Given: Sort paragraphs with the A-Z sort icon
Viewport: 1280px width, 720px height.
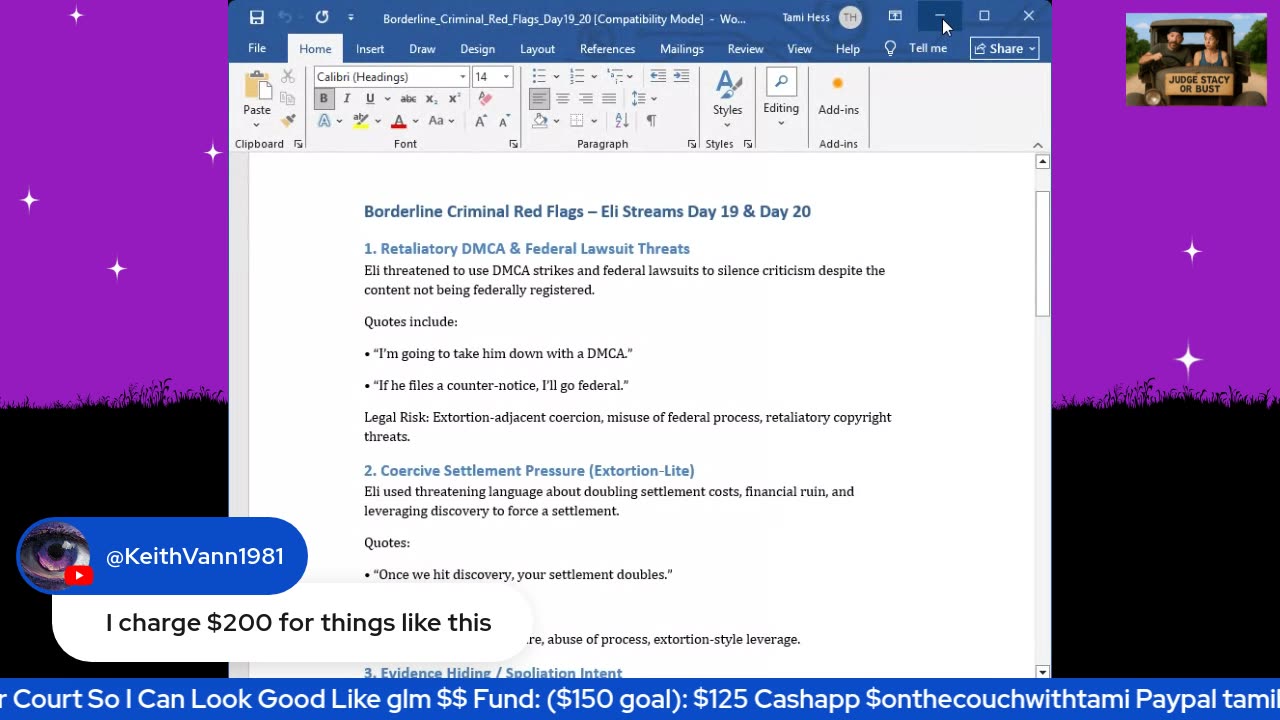Looking at the screenshot, I should coord(622,121).
